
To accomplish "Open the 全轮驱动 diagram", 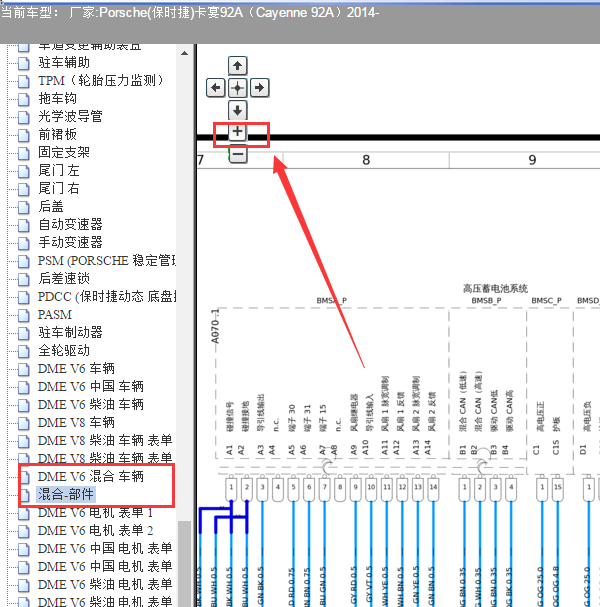I will coord(64,351).
